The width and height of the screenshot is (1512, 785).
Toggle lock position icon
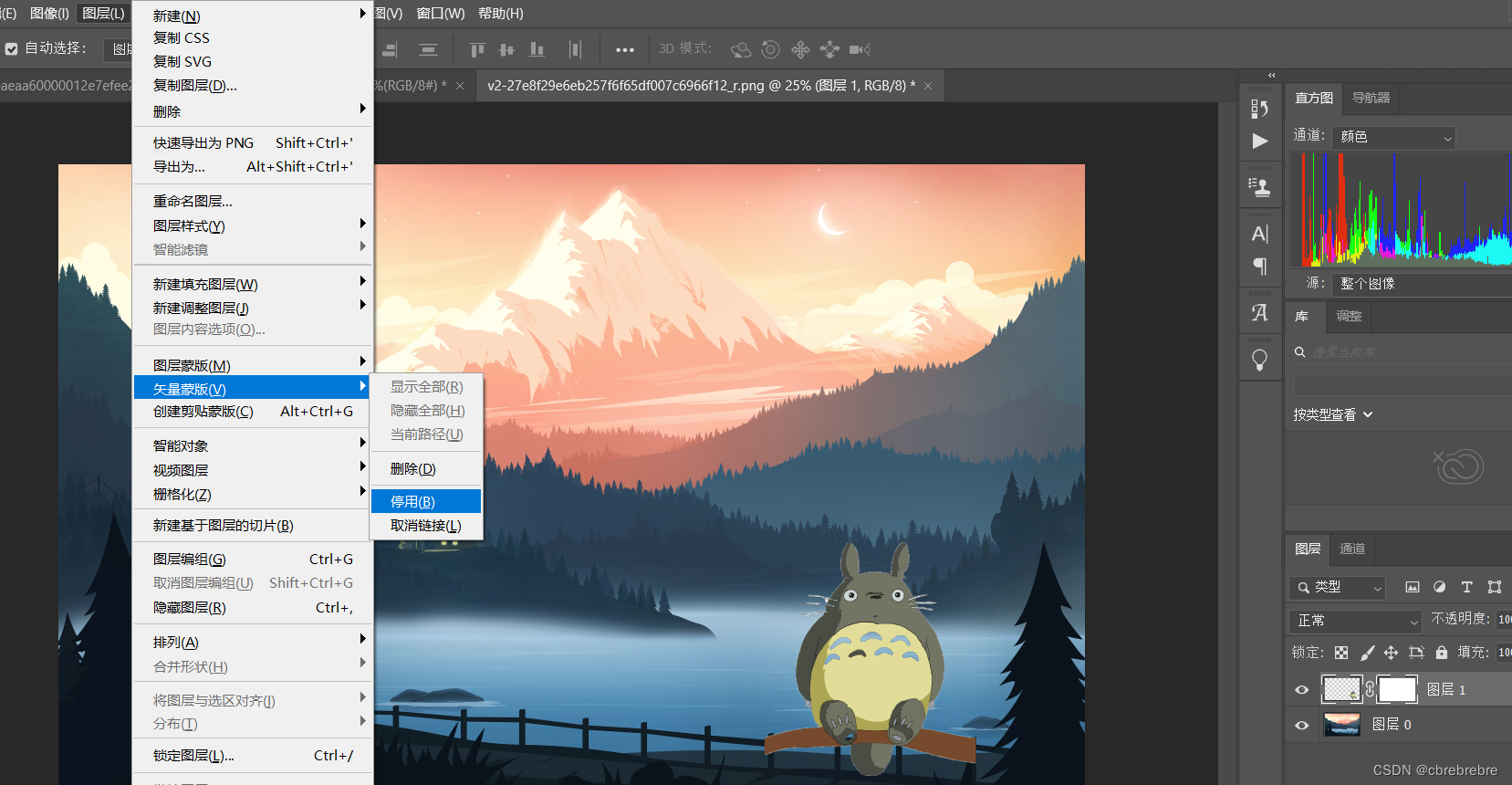point(1391,653)
